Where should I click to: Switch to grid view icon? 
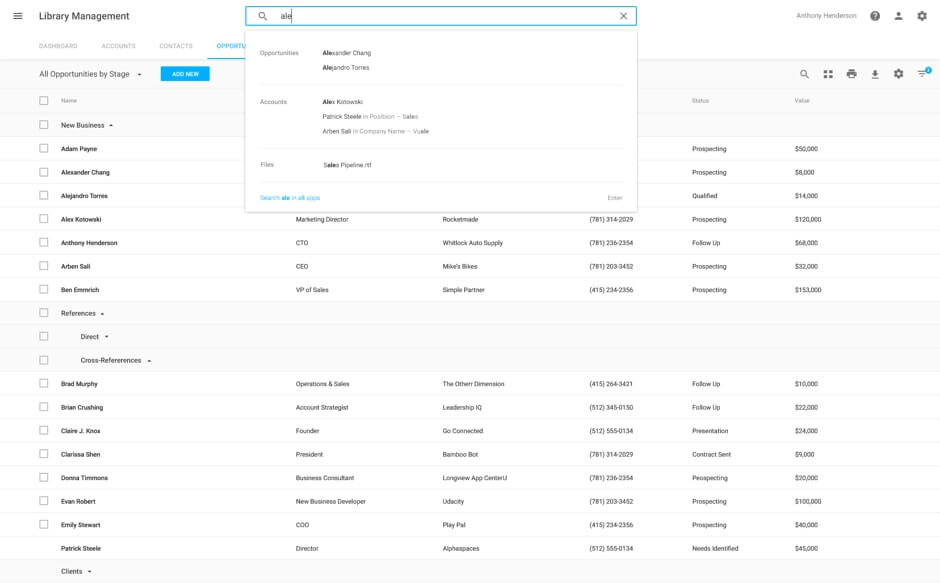828,74
